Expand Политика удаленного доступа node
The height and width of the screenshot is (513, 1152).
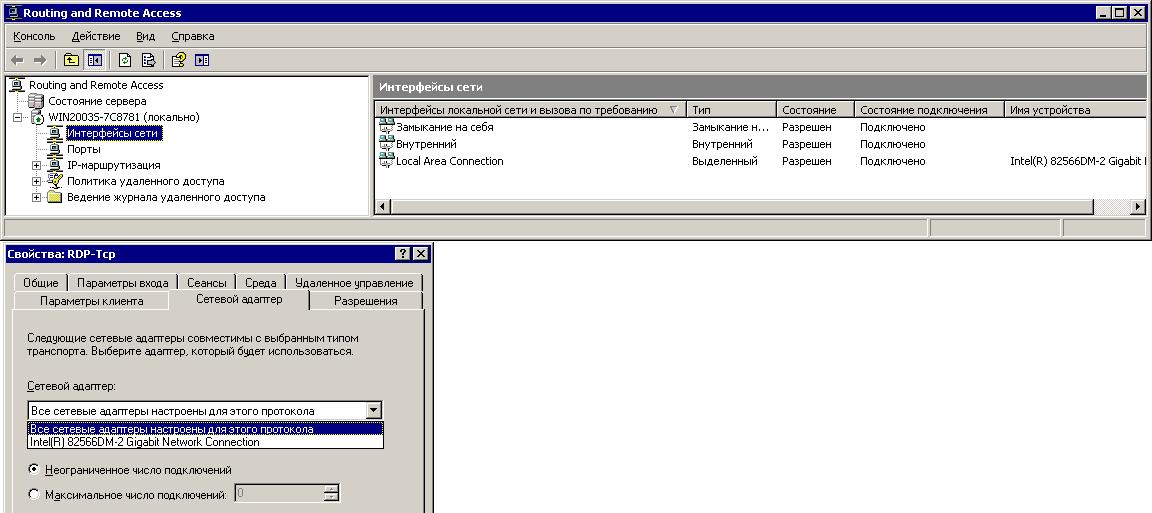click(37, 181)
